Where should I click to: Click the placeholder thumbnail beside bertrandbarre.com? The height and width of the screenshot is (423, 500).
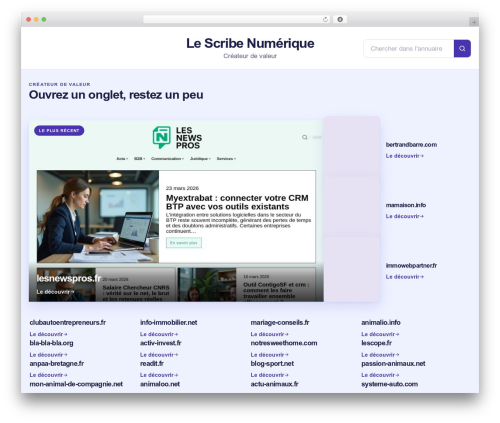352,146
